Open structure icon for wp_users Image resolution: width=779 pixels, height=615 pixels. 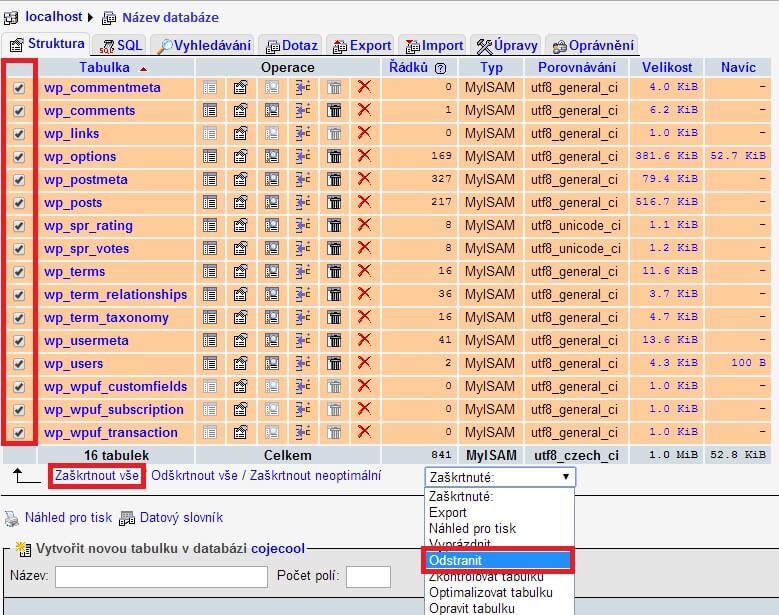240,363
